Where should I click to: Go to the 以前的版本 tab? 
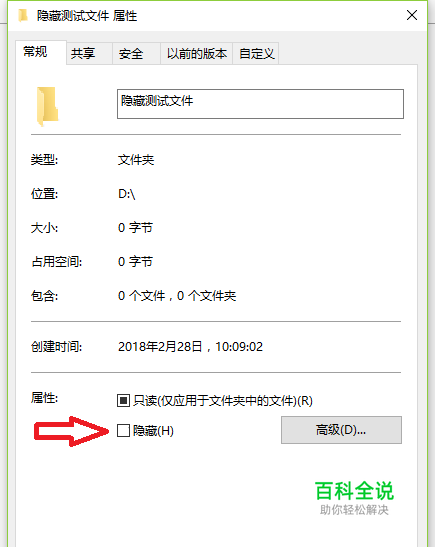point(196,54)
